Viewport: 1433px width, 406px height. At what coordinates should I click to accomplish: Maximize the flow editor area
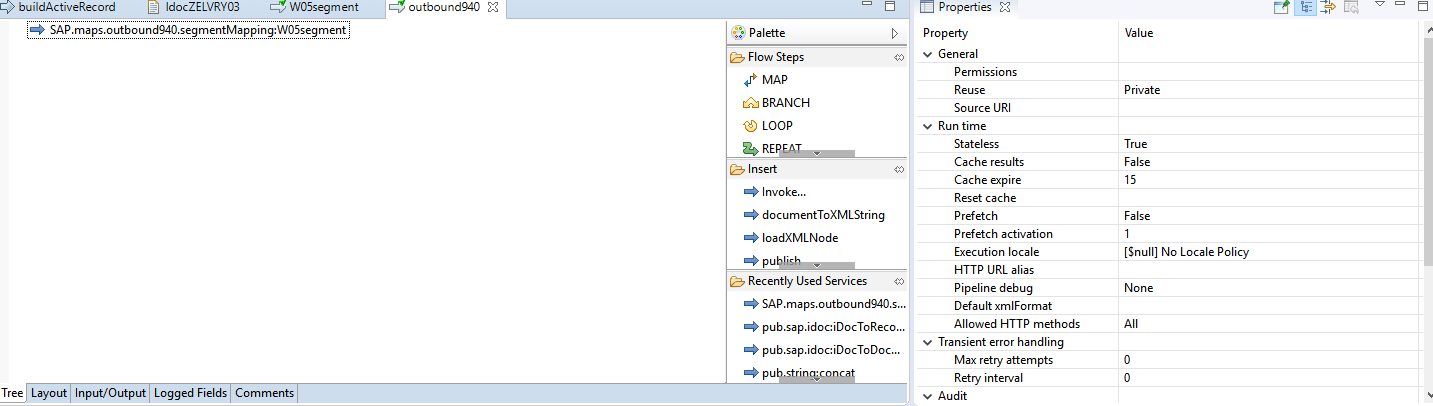click(890, 7)
